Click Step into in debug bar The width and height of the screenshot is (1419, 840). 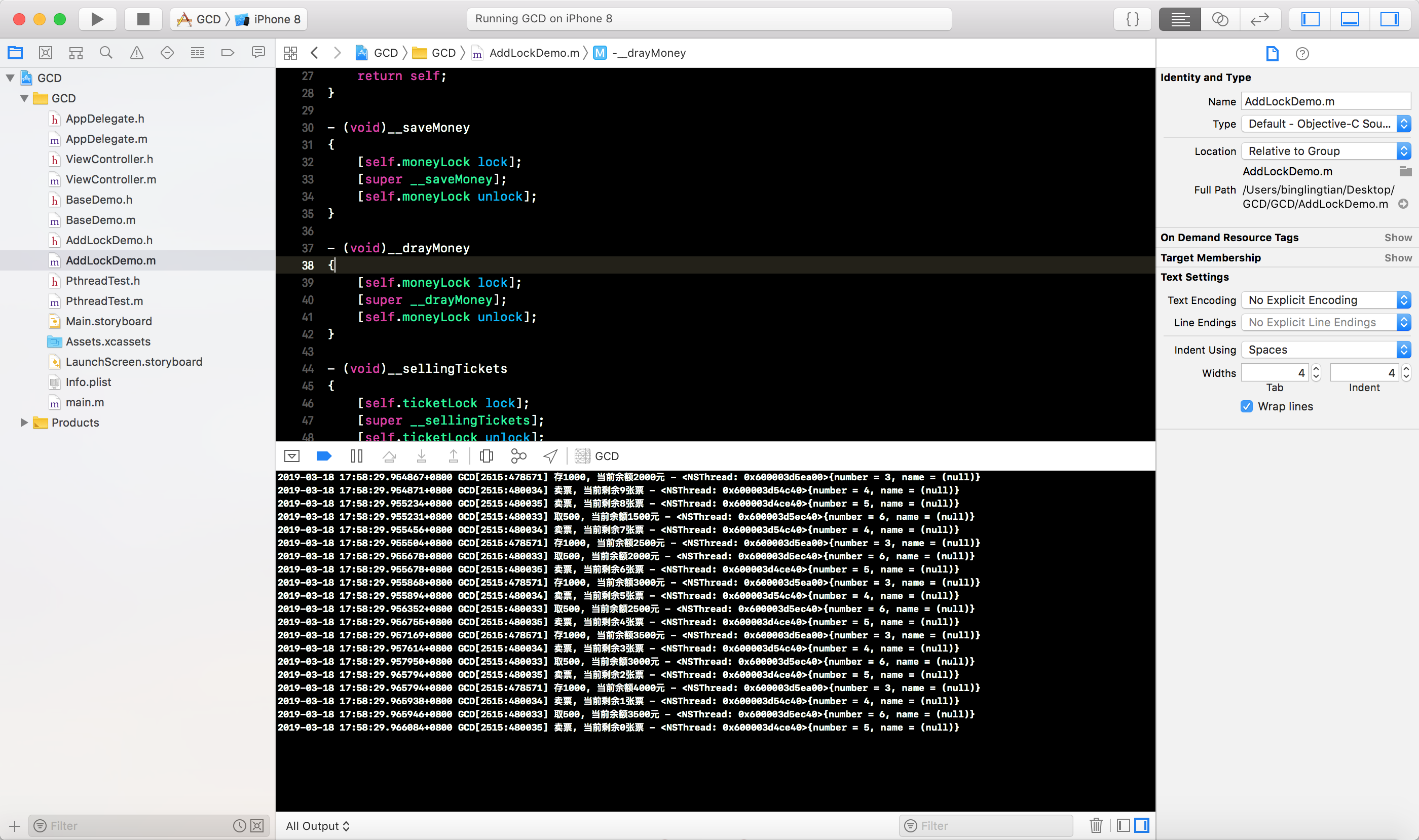pos(421,456)
